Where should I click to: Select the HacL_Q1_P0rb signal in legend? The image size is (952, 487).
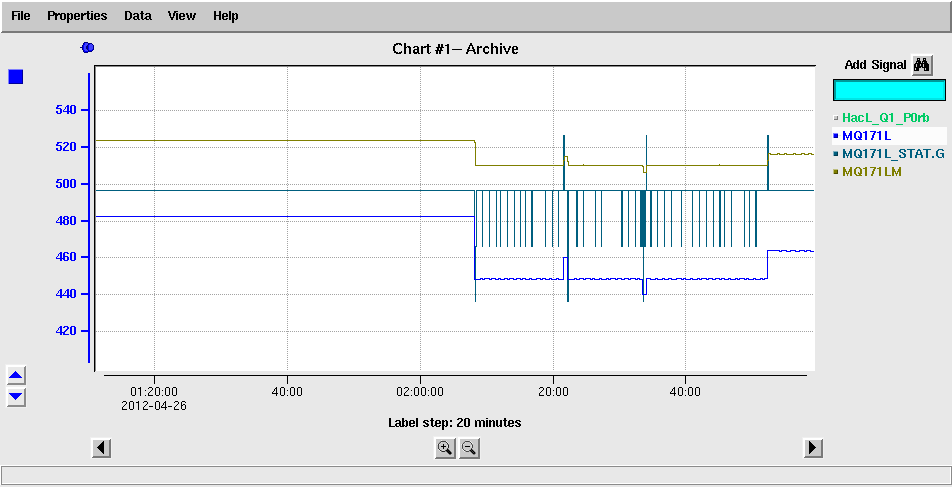[x=886, y=117]
